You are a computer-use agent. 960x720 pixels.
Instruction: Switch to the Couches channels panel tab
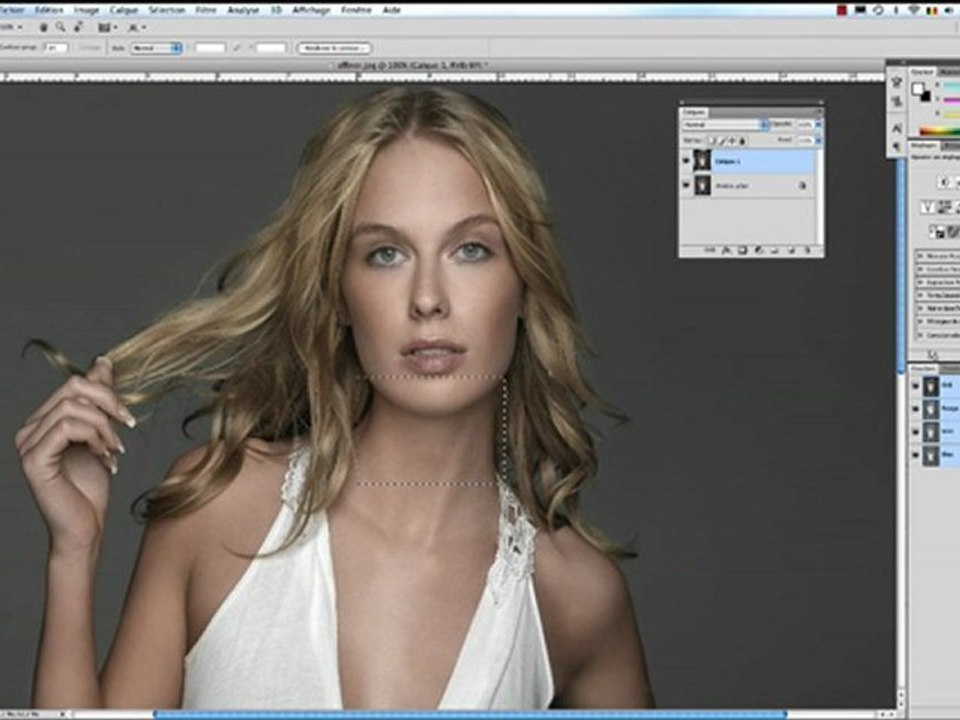[923, 369]
